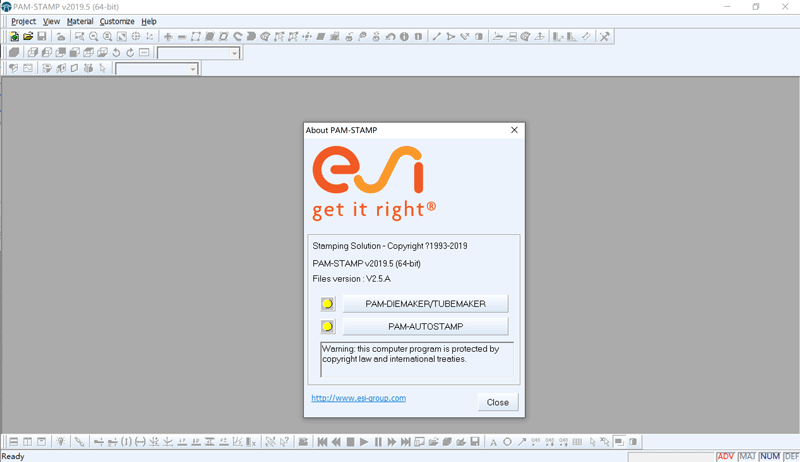Click the bottom toolbar open folder icon
Viewport: 800px width, 462px height.
coord(434,442)
